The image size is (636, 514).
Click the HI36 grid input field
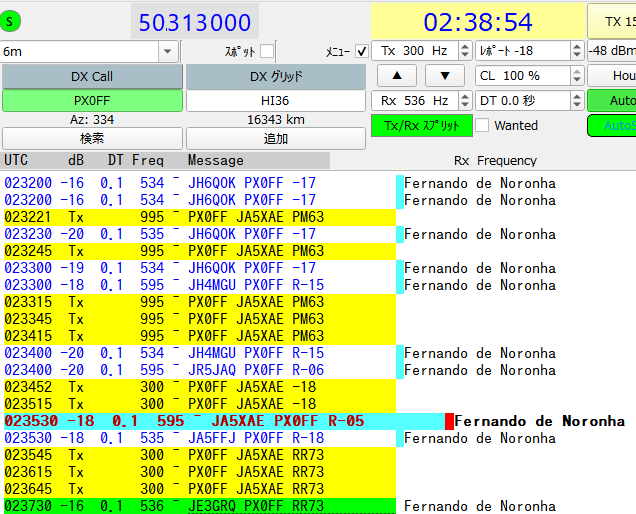click(x=276, y=101)
